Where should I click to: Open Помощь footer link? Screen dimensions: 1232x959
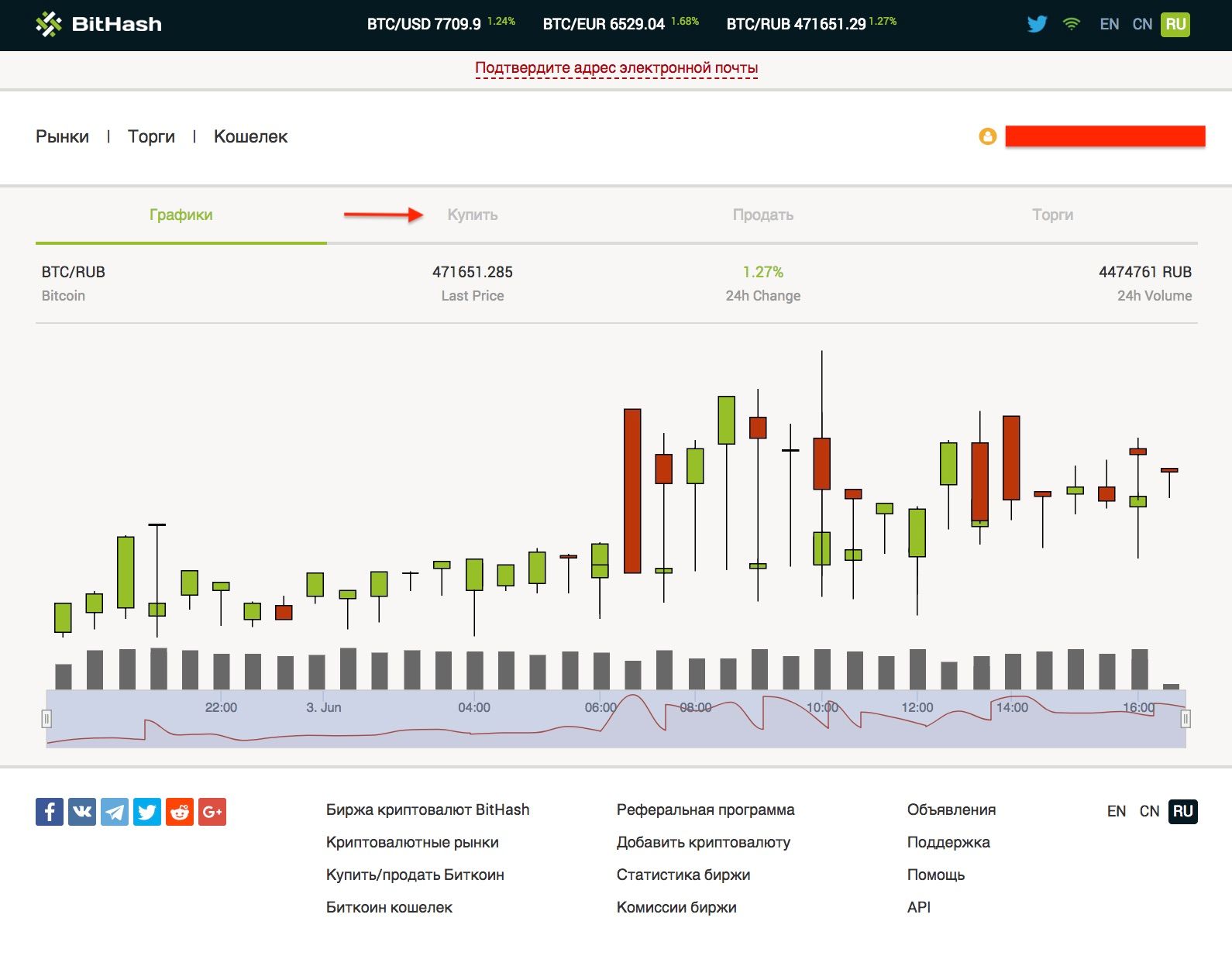[936, 875]
